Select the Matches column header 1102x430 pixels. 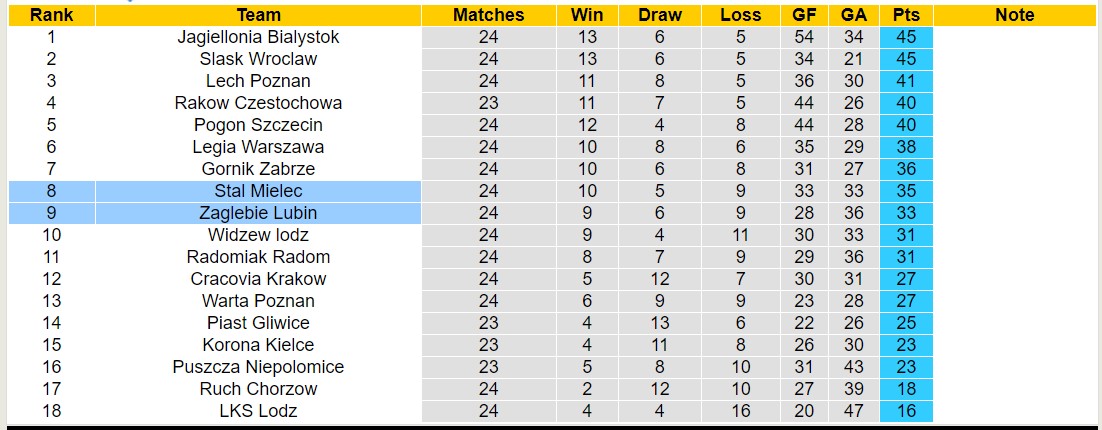pyautogui.click(x=488, y=15)
